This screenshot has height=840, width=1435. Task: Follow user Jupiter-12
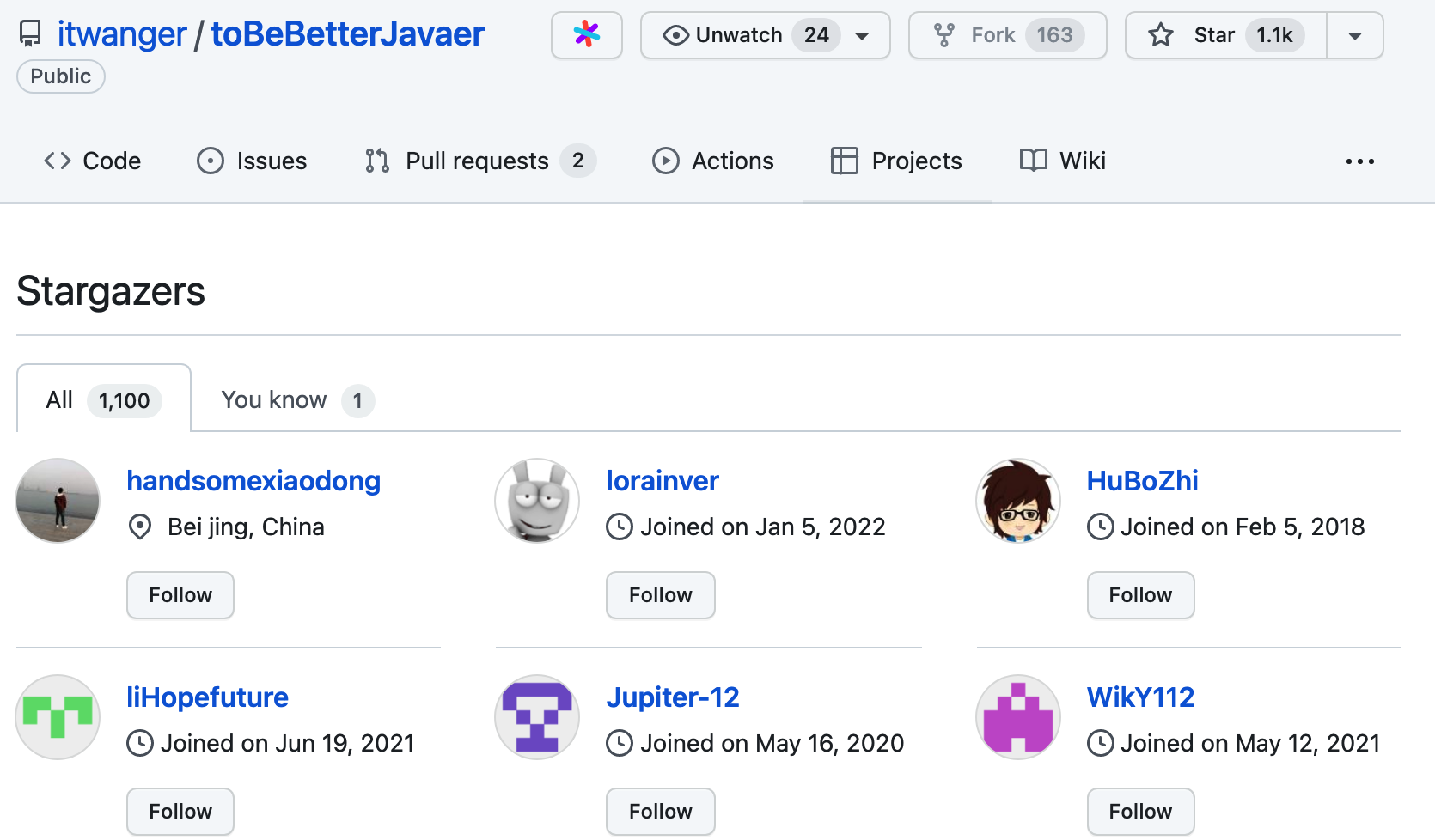pos(660,812)
